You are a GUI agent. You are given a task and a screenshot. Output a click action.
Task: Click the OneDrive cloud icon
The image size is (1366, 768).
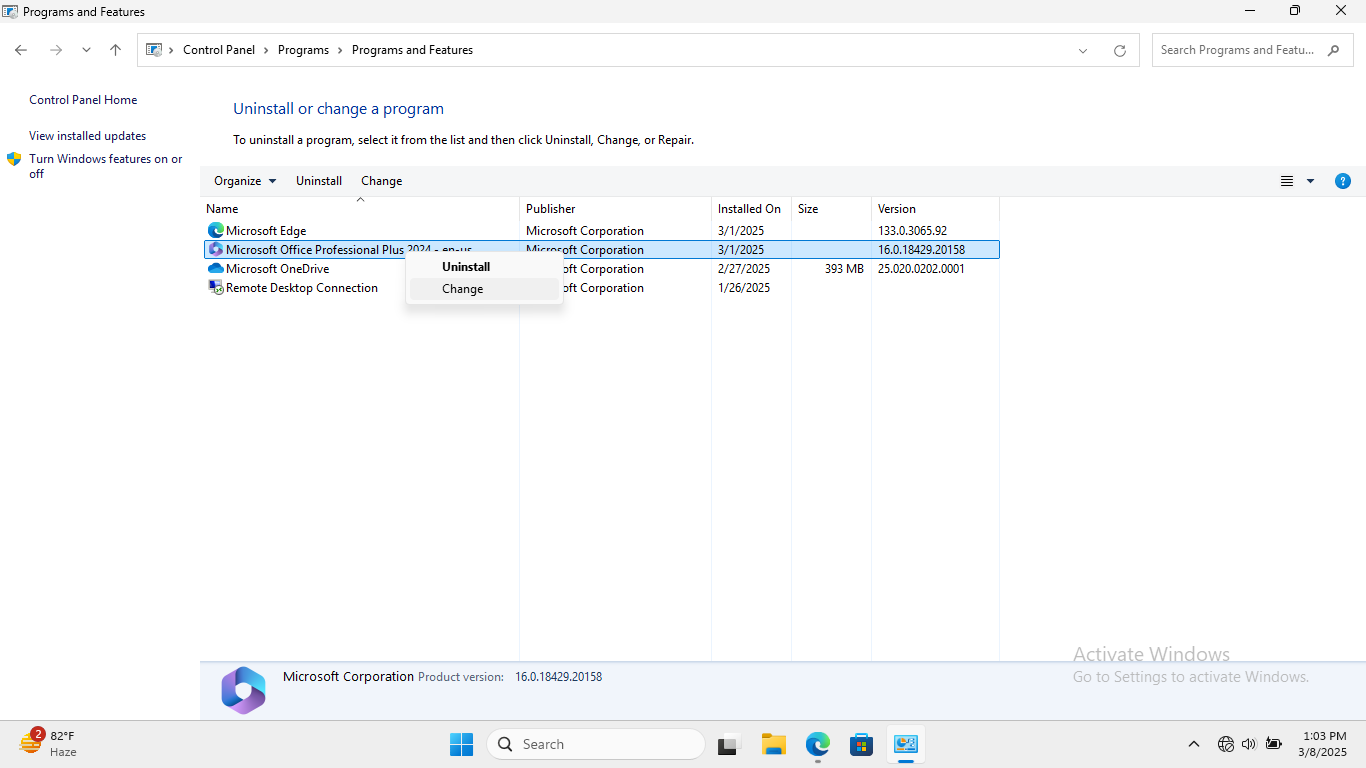[x=215, y=269]
